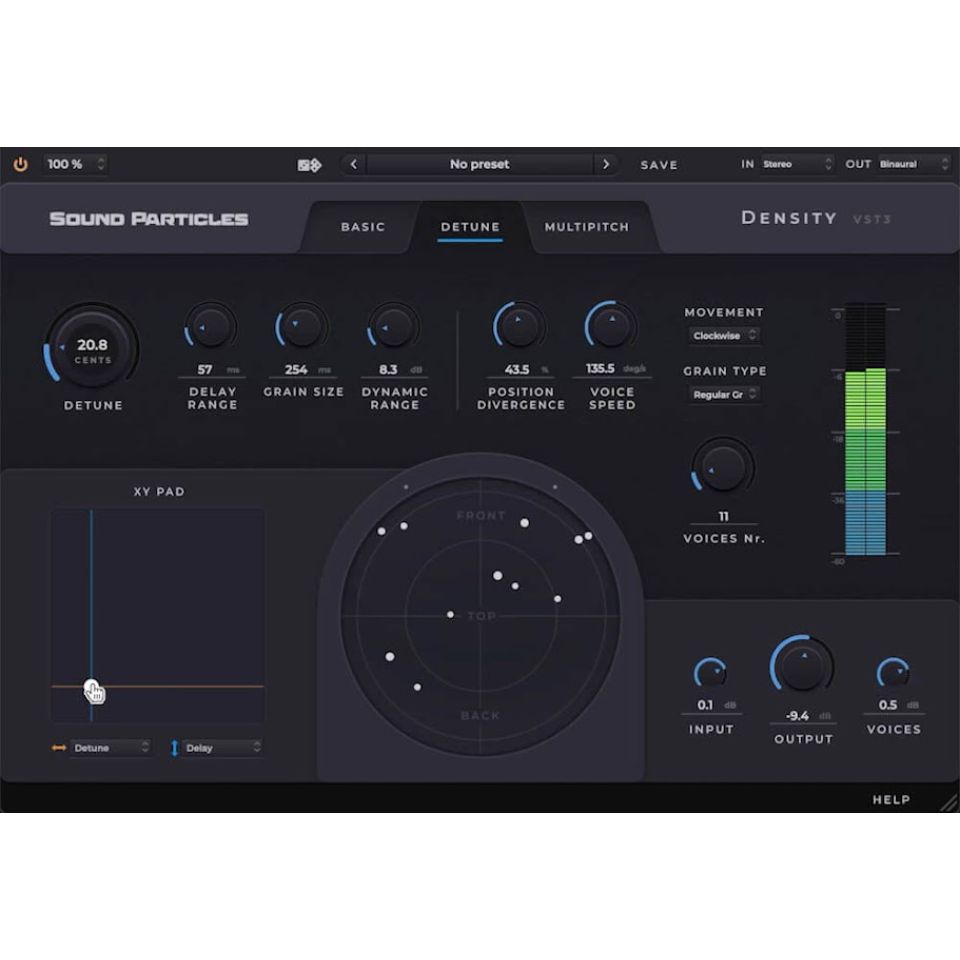
Task: Open the Grain Type dropdown
Action: pyautogui.click(x=723, y=394)
